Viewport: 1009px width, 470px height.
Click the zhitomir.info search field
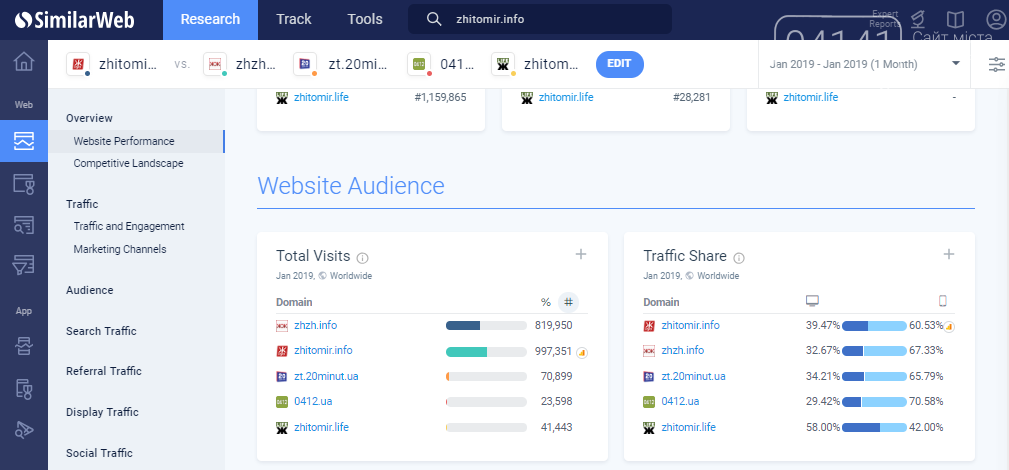coord(540,19)
